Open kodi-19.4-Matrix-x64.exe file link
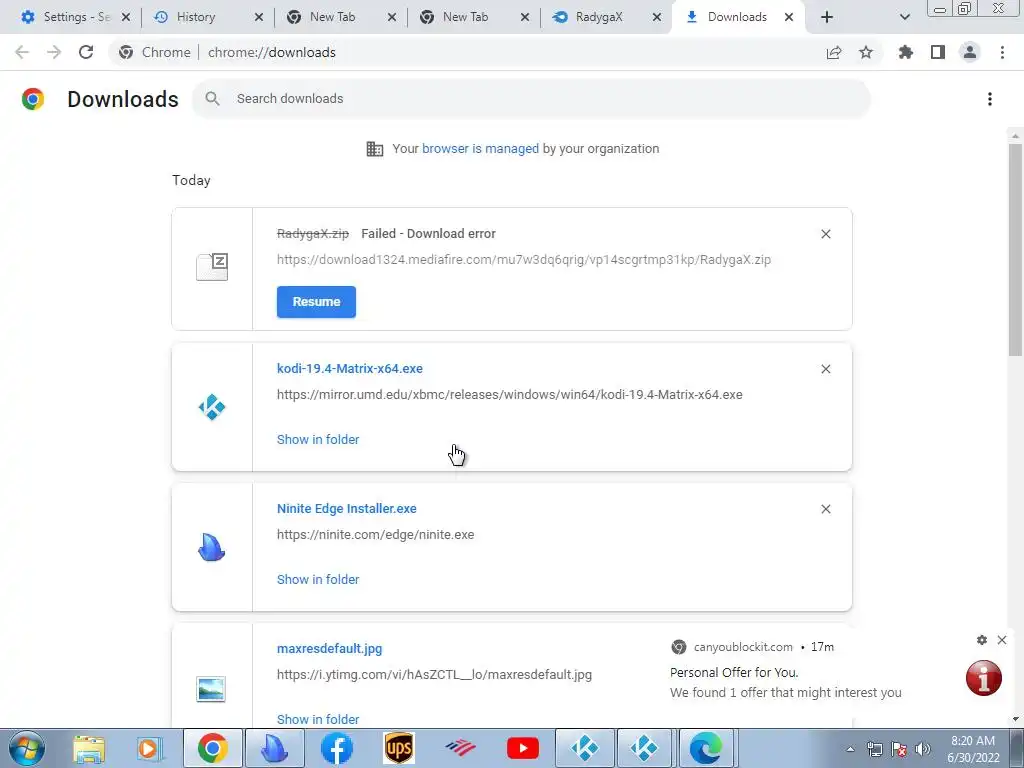Image resolution: width=1024 pixels, height=768 pixels. (x=349, y=368)
